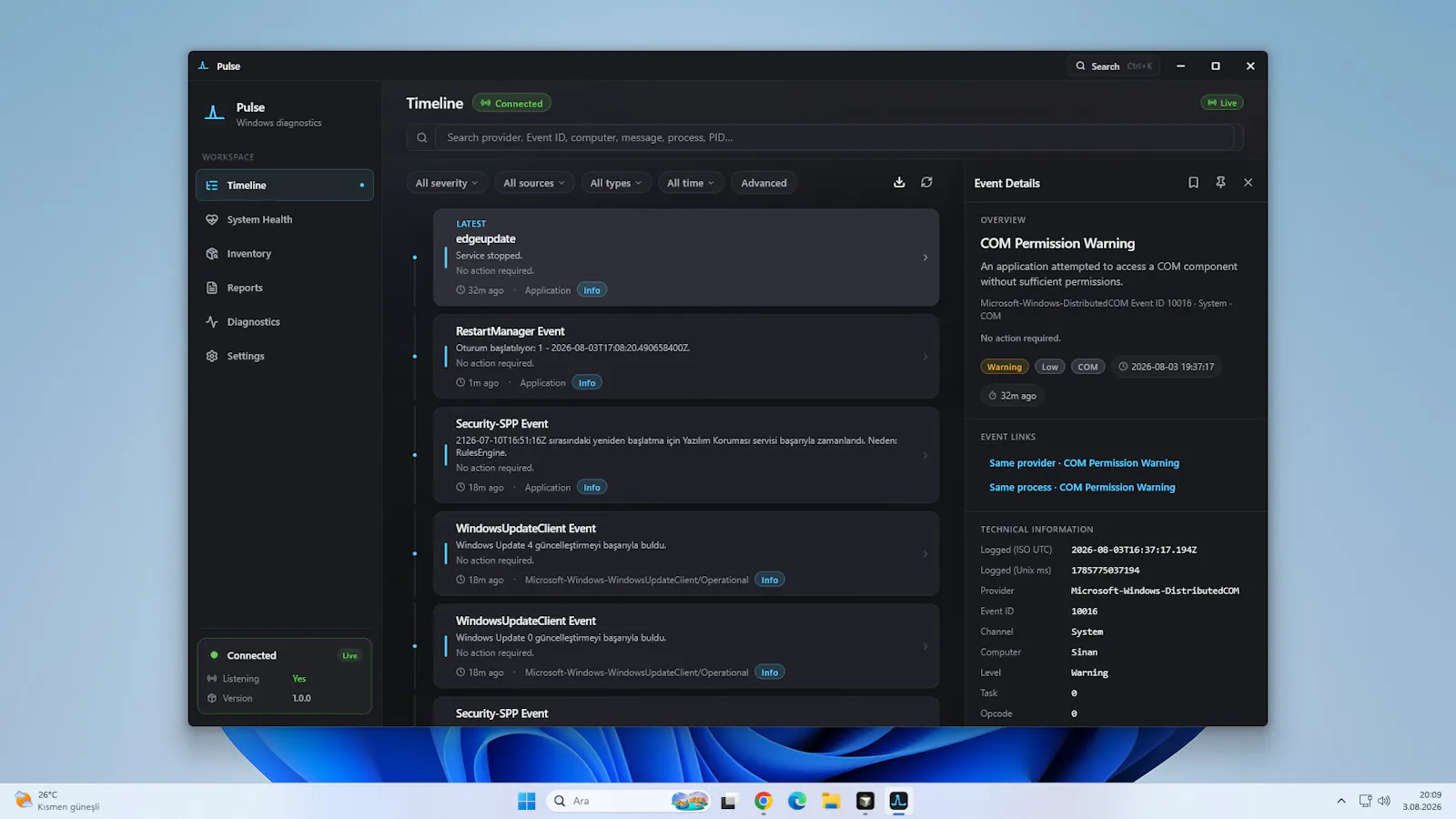The image size is (1456, 819).
Task: Click the System Health heart icon
Action: (212, 219)
